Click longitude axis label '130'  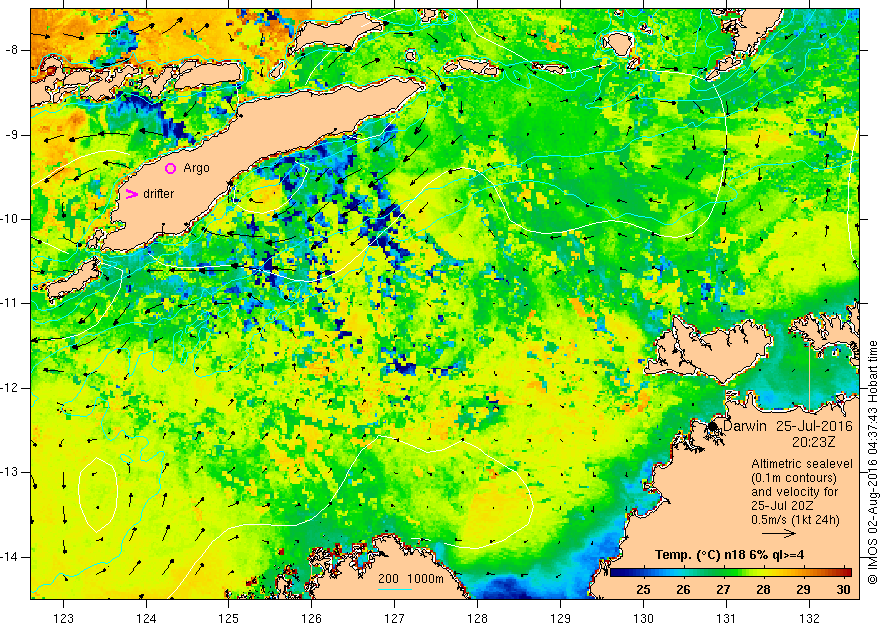(x=643, y=618)
